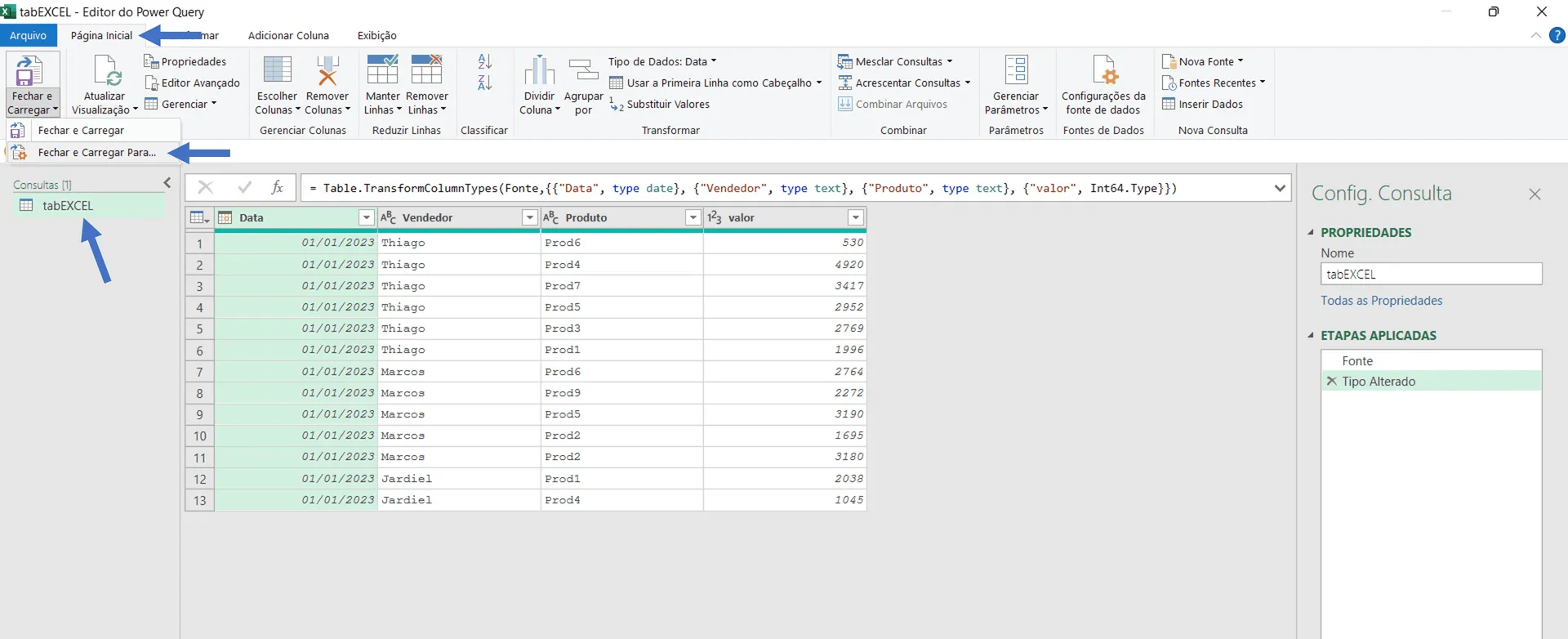Sort ascending with the A-Z icon

point(484,61)
